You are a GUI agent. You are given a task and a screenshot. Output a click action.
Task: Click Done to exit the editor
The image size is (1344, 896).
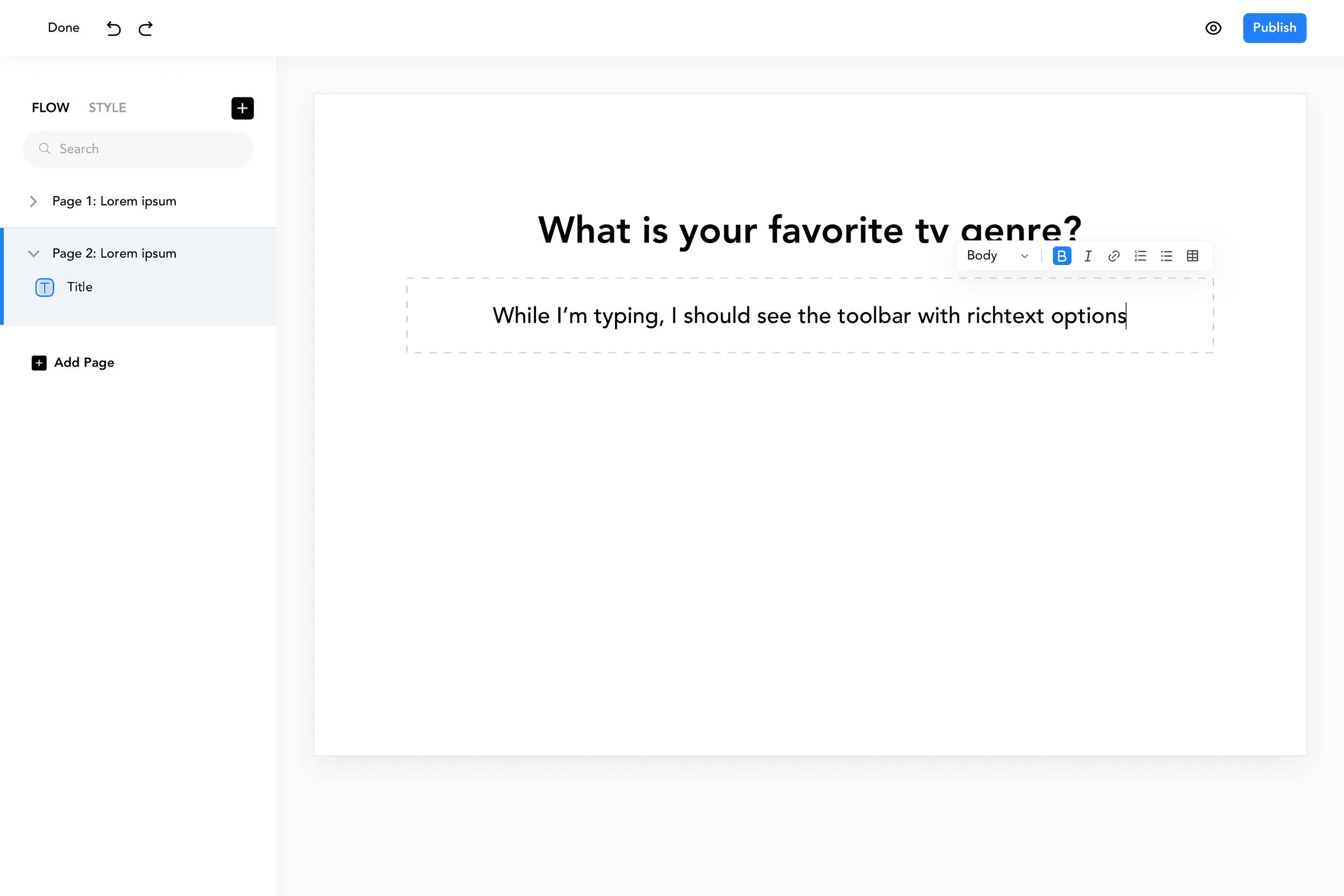tap(63, 28)
